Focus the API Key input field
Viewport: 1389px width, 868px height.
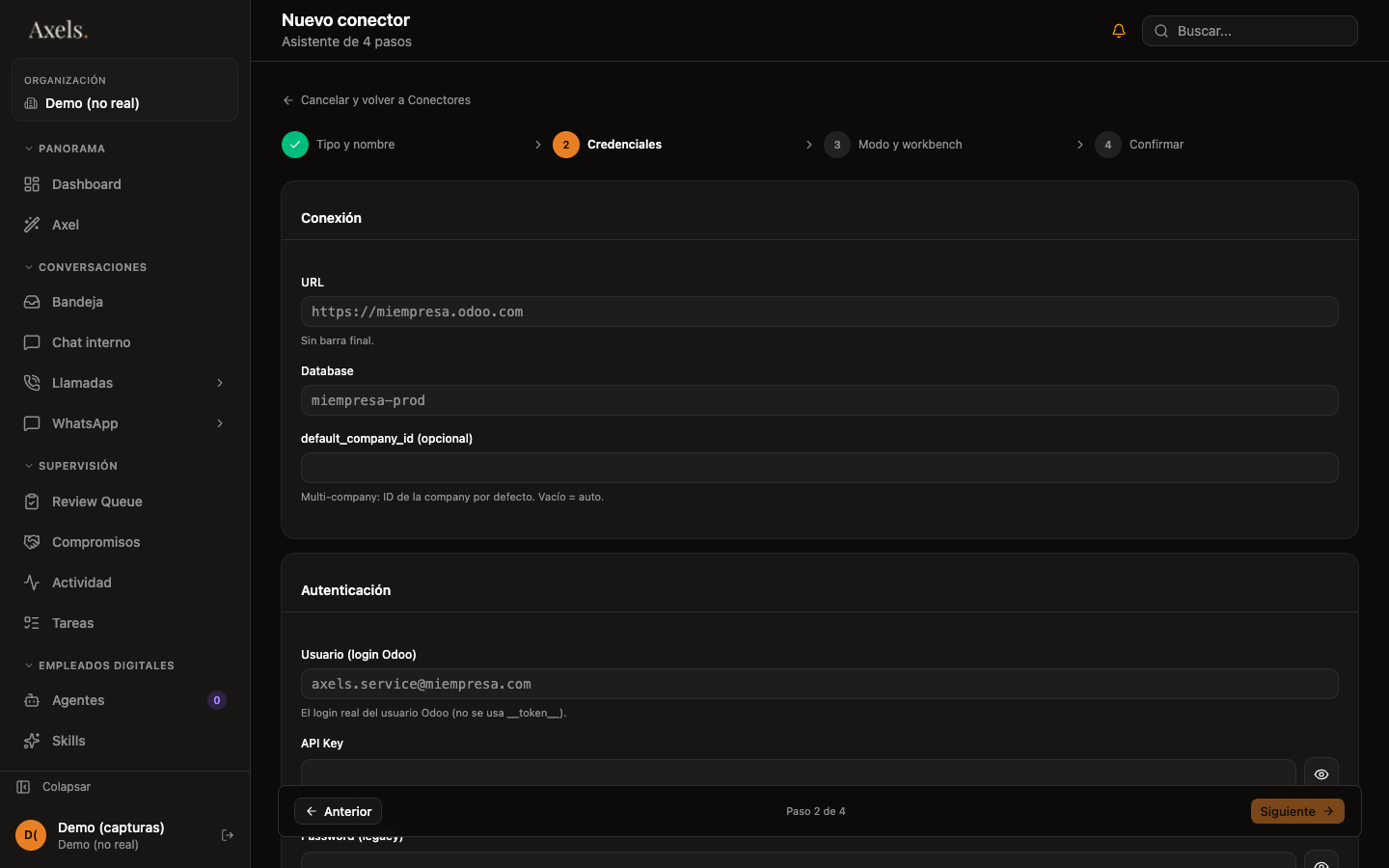799,773
